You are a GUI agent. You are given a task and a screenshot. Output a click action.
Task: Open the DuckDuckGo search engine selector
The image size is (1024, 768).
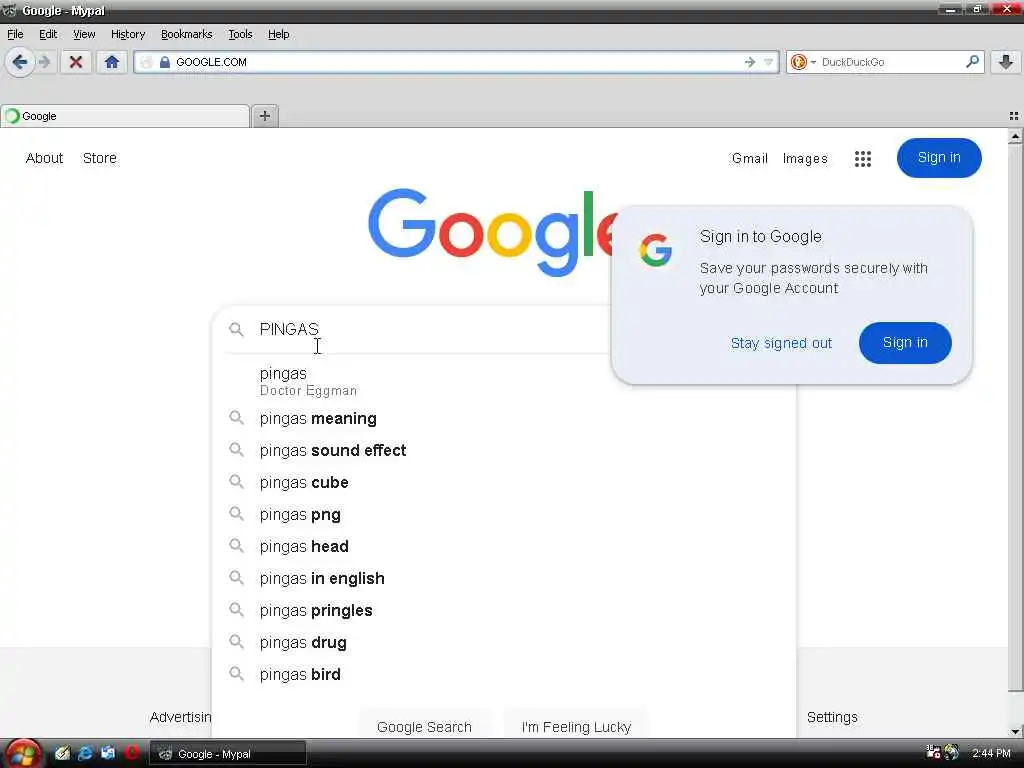coord(803,62)
